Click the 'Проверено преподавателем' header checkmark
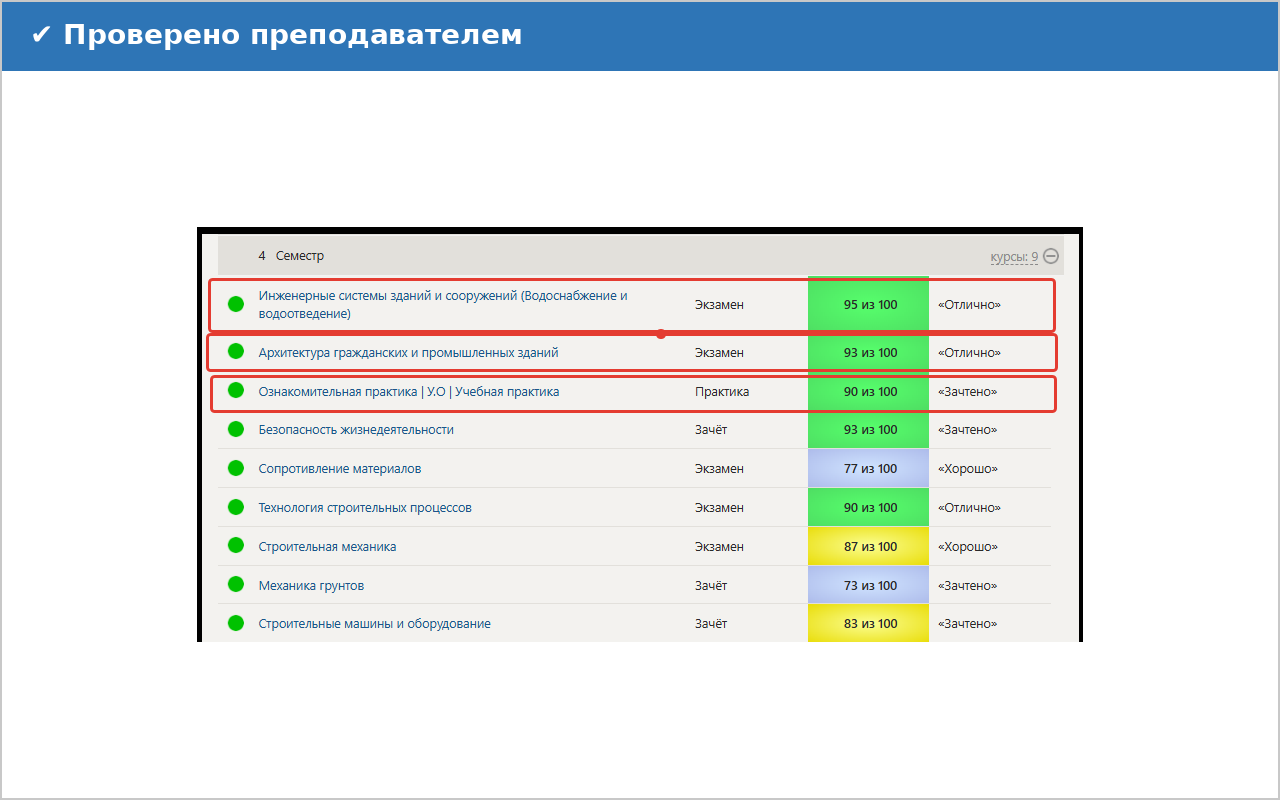 coord(41,35)
